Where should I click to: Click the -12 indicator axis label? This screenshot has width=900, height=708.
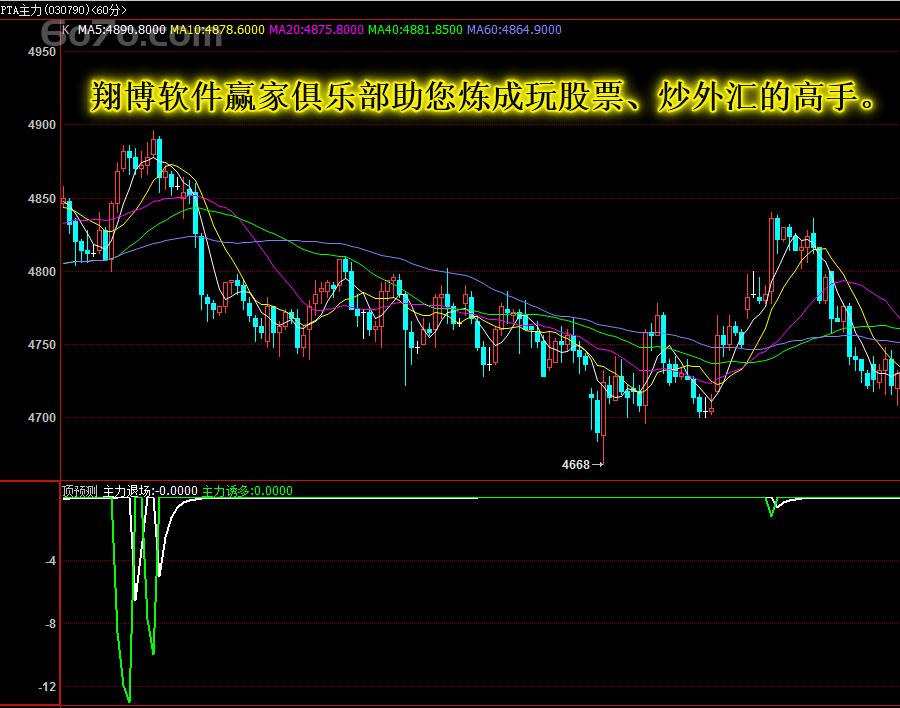coord(48,687)
